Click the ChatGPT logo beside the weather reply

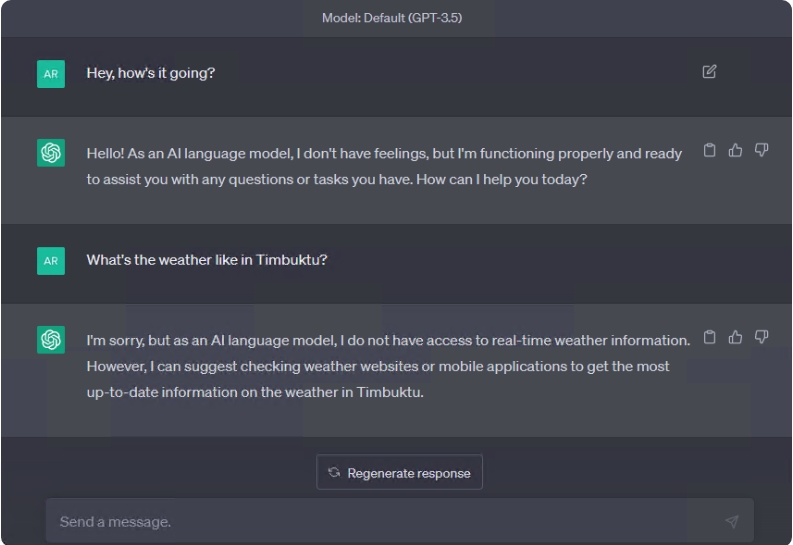[51, 340]
